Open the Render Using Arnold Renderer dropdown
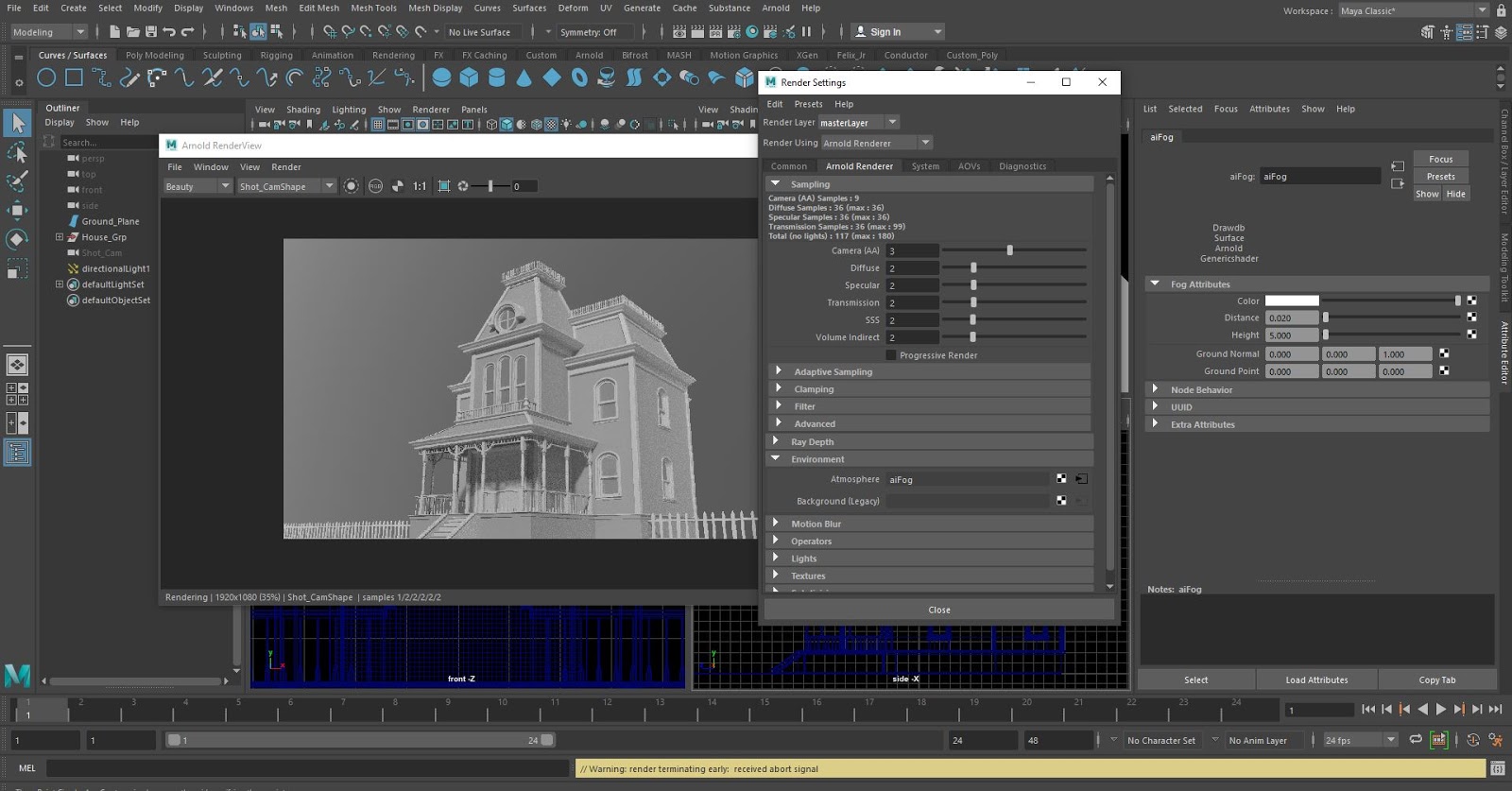The height and width of the screenshot is (791, 1512). click(x=877, y=143)
